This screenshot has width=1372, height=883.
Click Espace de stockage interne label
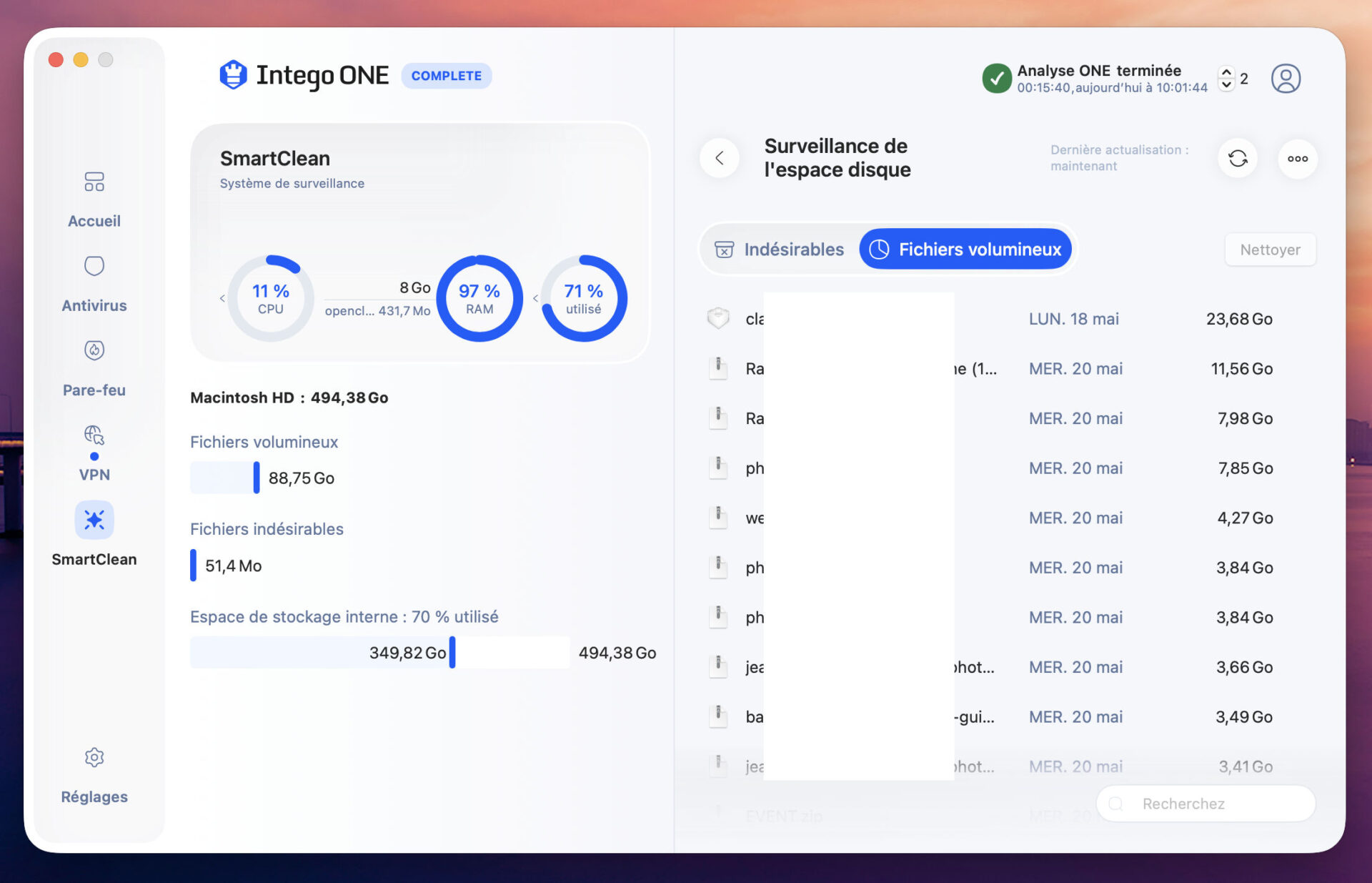344,616
